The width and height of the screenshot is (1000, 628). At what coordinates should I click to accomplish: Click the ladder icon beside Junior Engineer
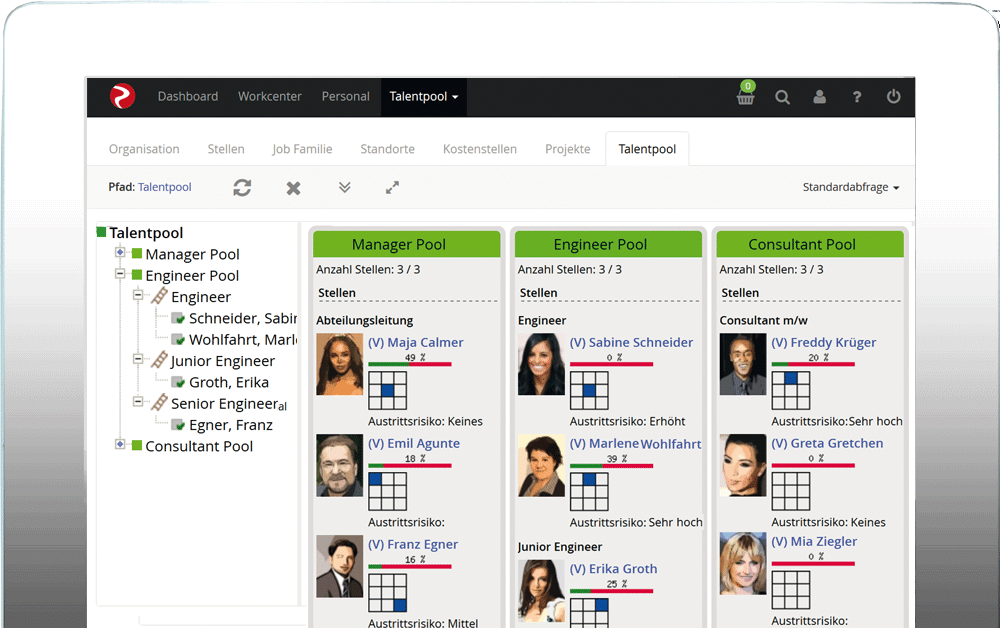(x=159, y=360)
